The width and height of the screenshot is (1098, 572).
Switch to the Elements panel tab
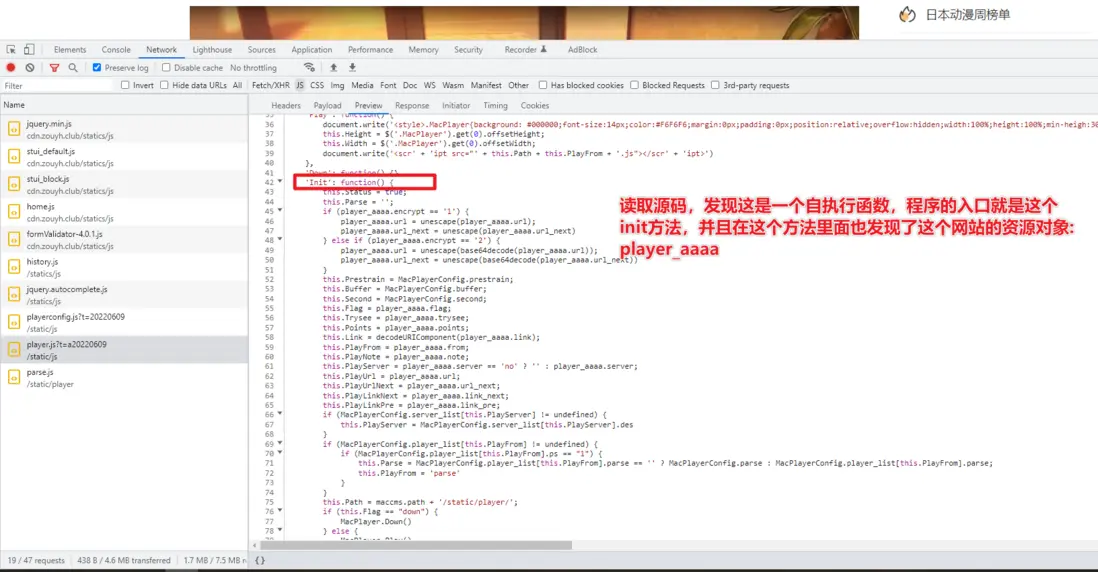pos(70,50)
